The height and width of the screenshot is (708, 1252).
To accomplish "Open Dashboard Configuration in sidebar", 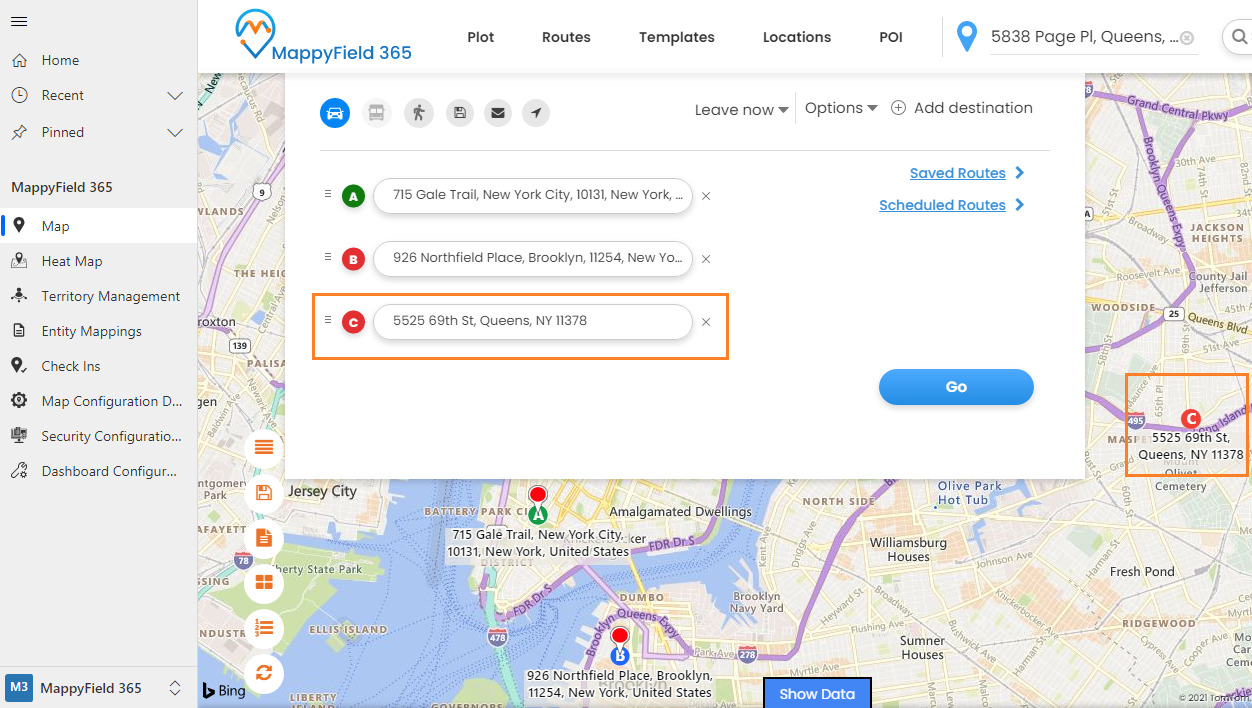I will click(98, 471).
